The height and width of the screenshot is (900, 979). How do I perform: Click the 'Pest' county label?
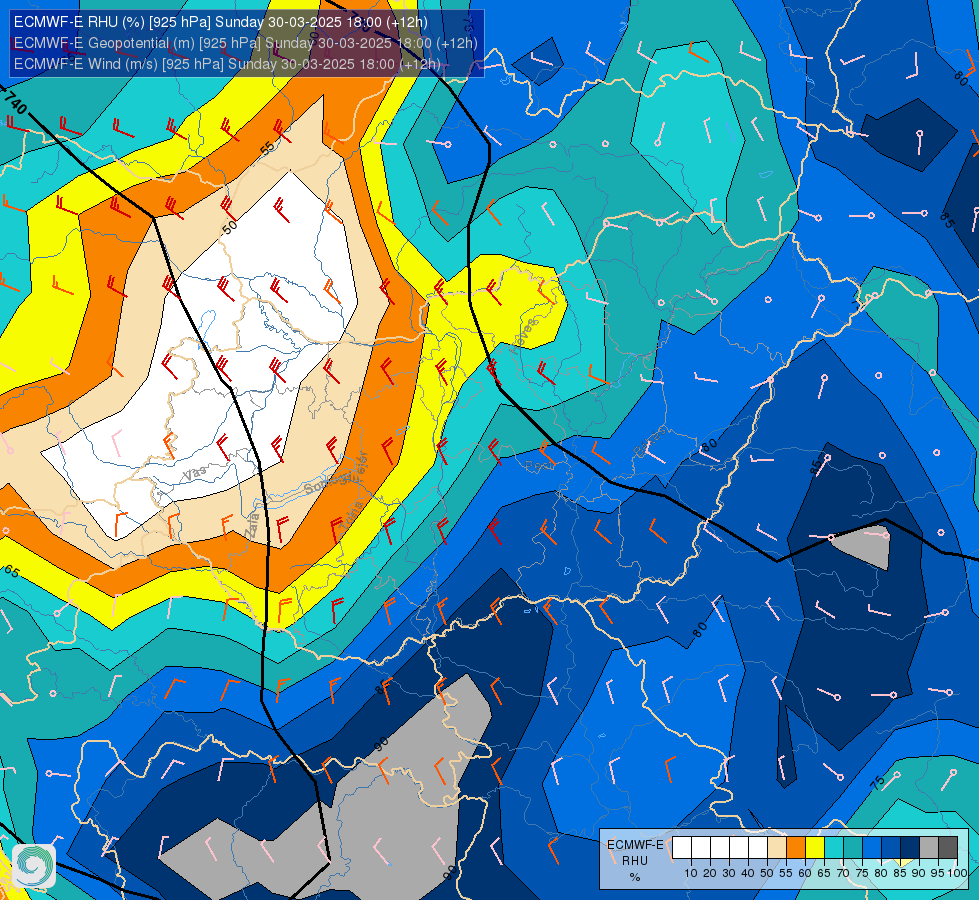[x=540, y=465]
